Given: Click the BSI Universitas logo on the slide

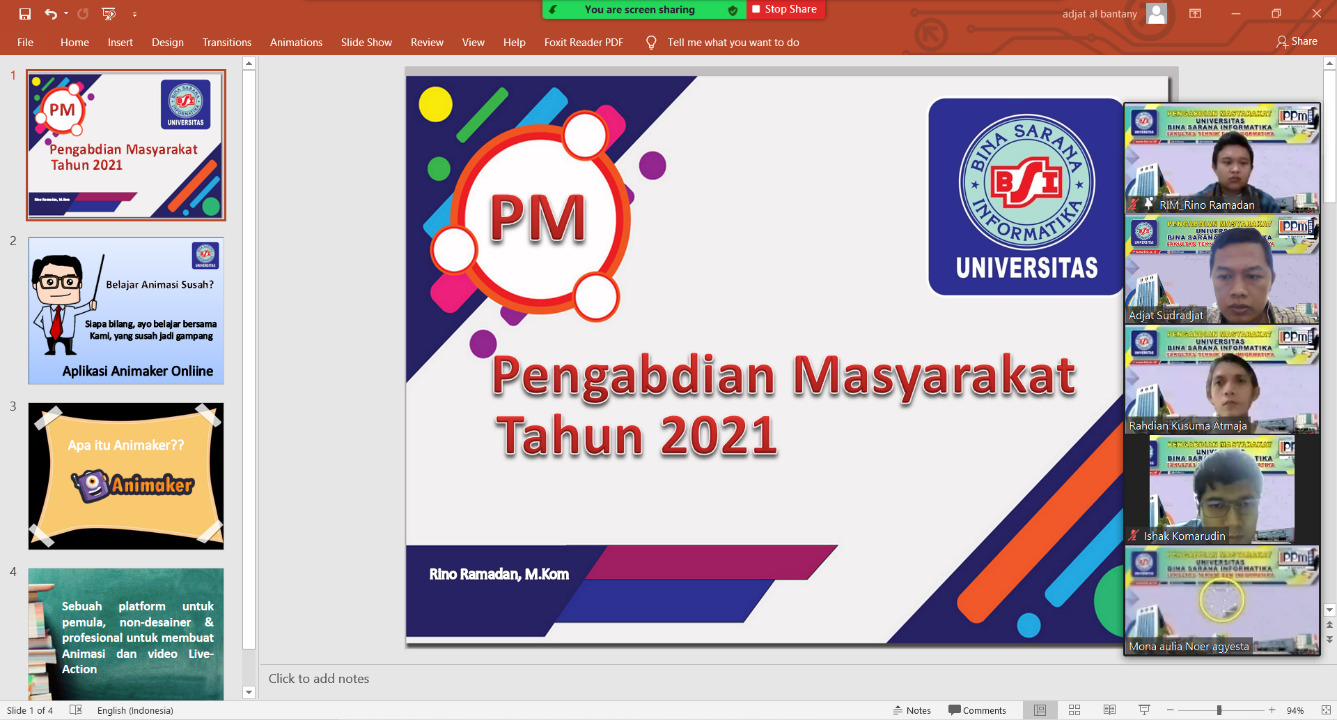Looking at the screenshot, I should coord(1027,197).
